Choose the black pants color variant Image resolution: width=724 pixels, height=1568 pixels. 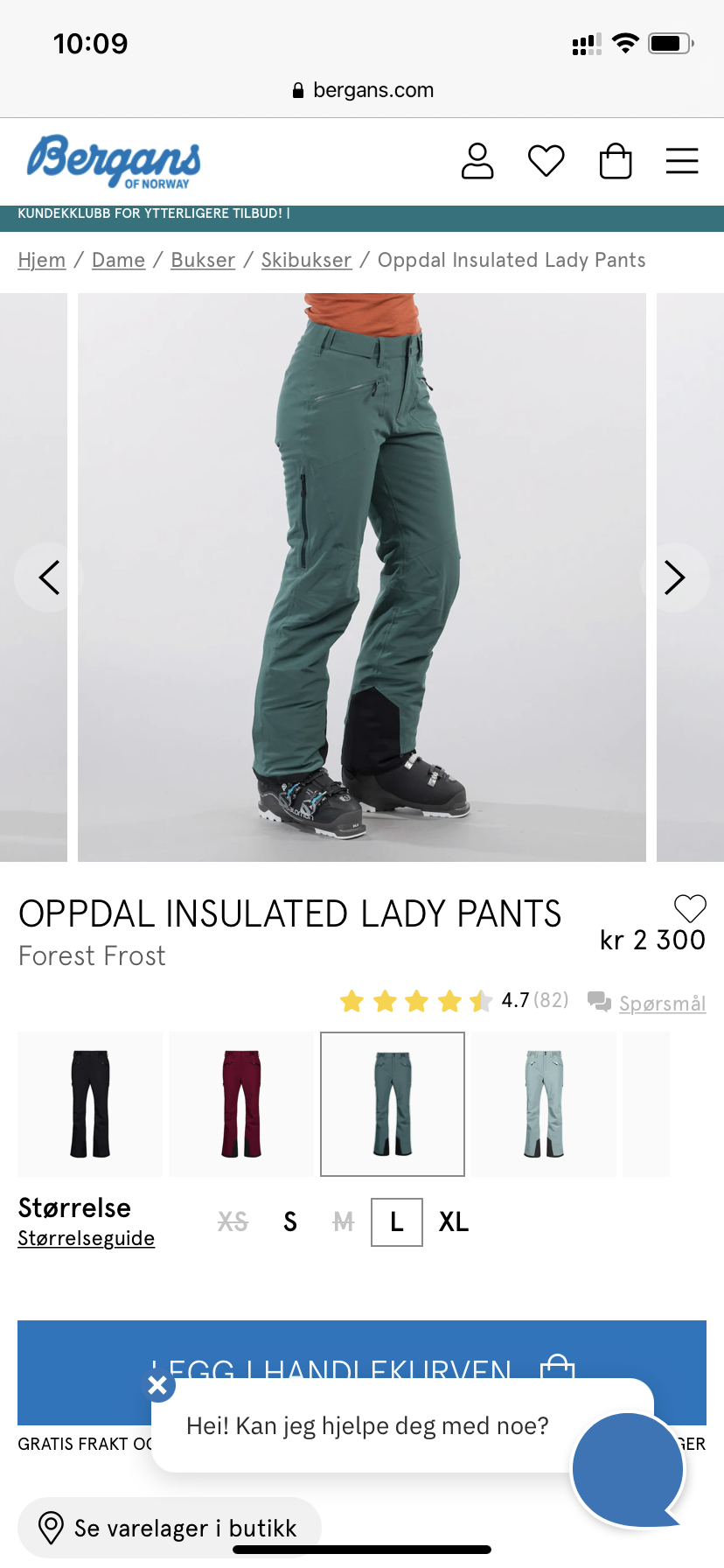[x=90, y=1104]
